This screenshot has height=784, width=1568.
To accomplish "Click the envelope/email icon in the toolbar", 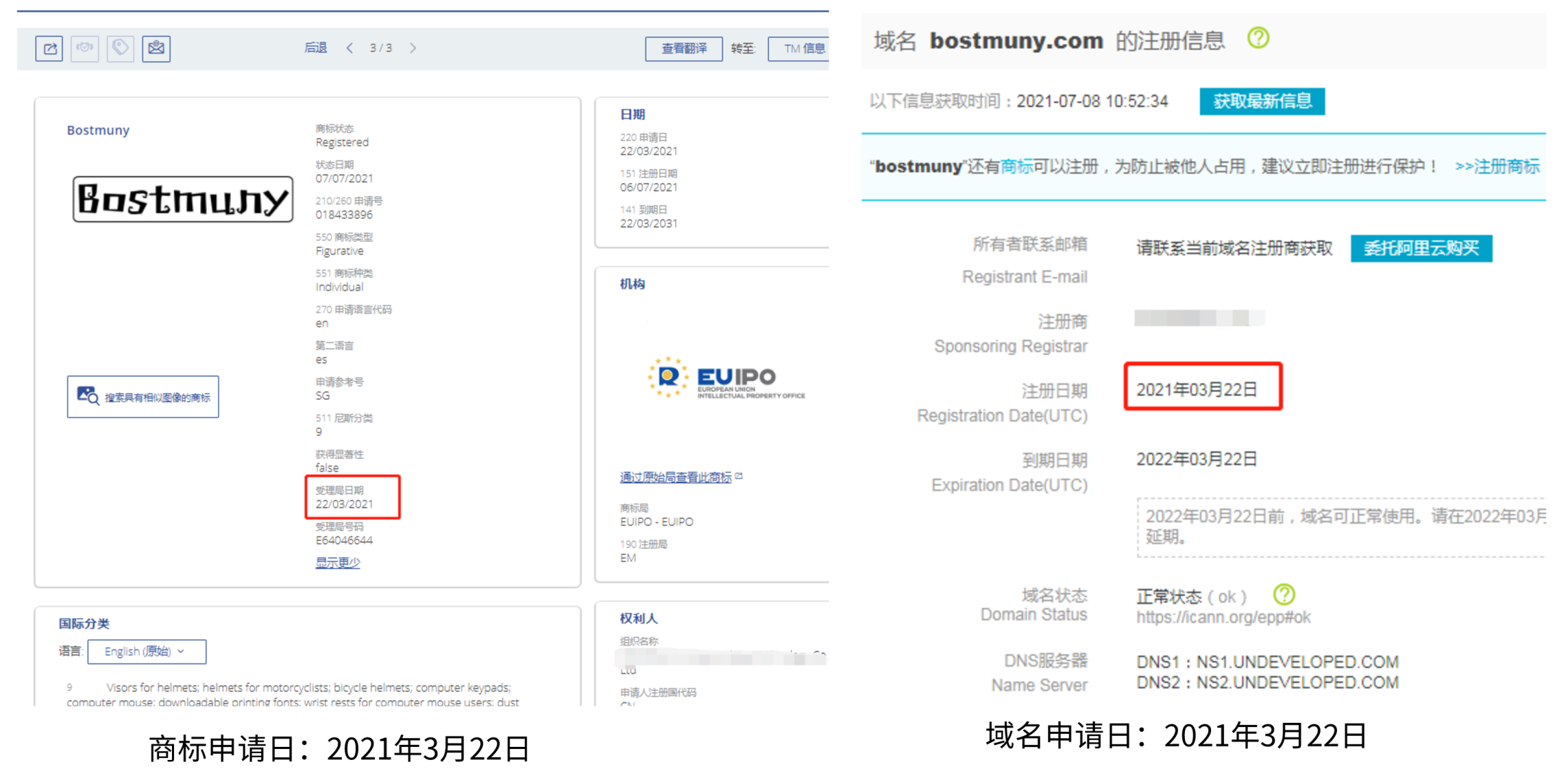I will [156, 48].
